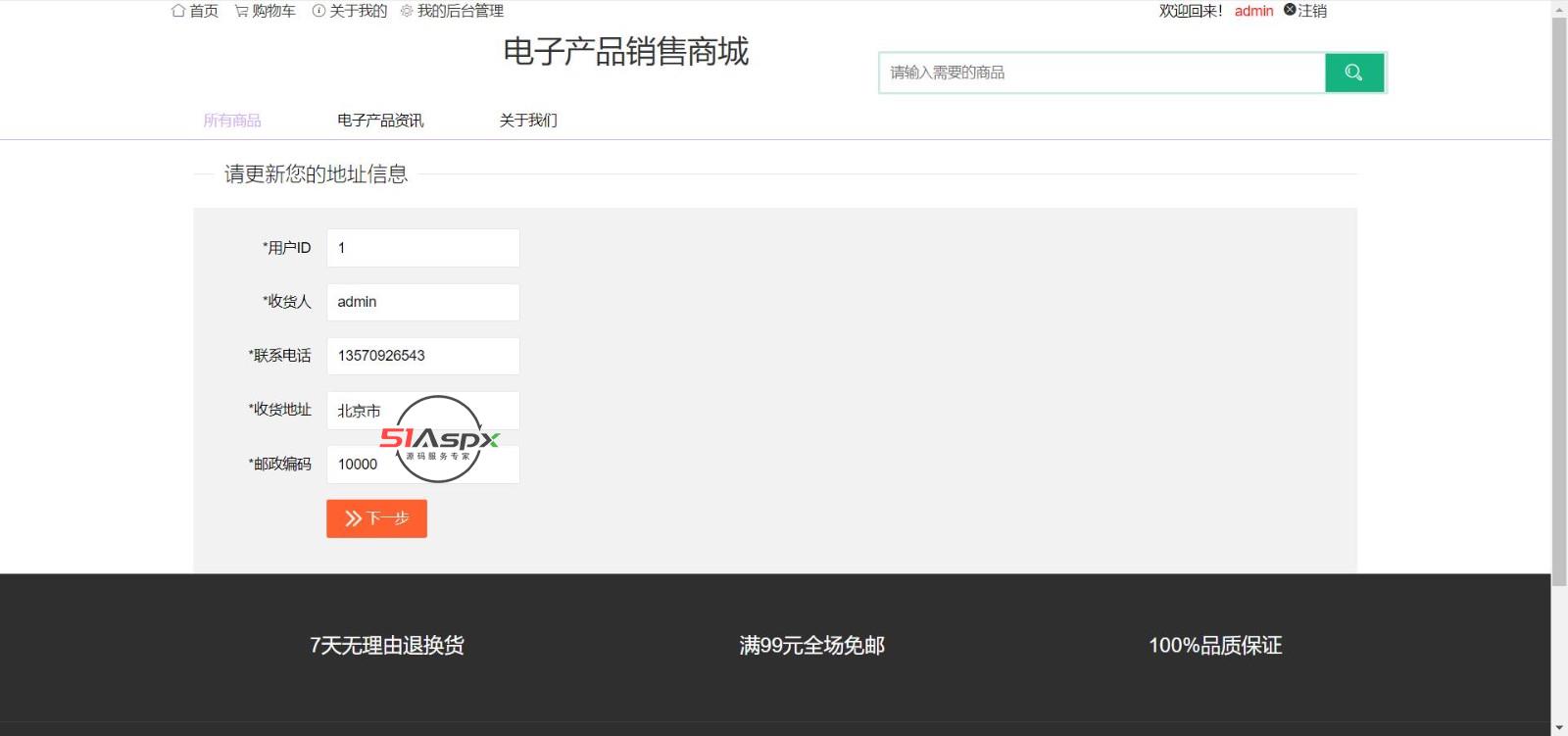Click the gear icon beside 我的后台管理
Screen dimensions: 1568x736
[x=407, y=11]
